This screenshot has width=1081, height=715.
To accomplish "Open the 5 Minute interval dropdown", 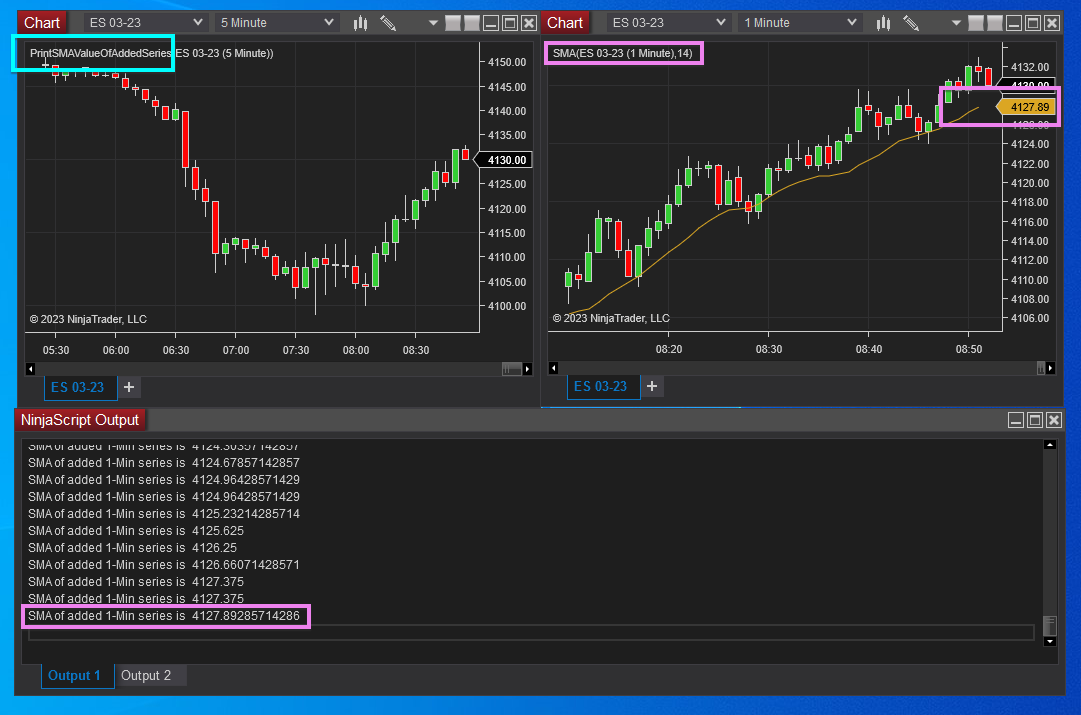I will click(x=276, y=23).
